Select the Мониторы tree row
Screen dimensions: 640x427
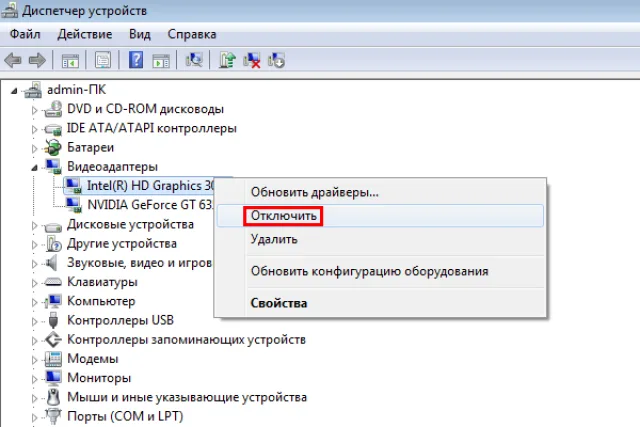(x=99, y=378)
